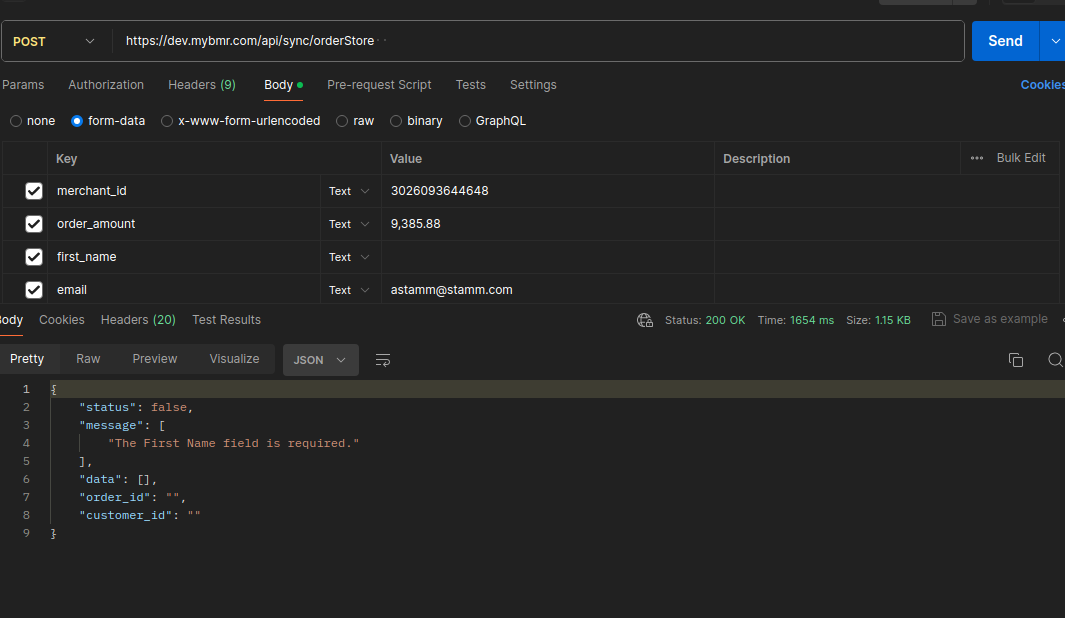This screenshot has width=1065, height=618.
Task: Uncheck the first_name row checkbox
Action: point(34,257)
